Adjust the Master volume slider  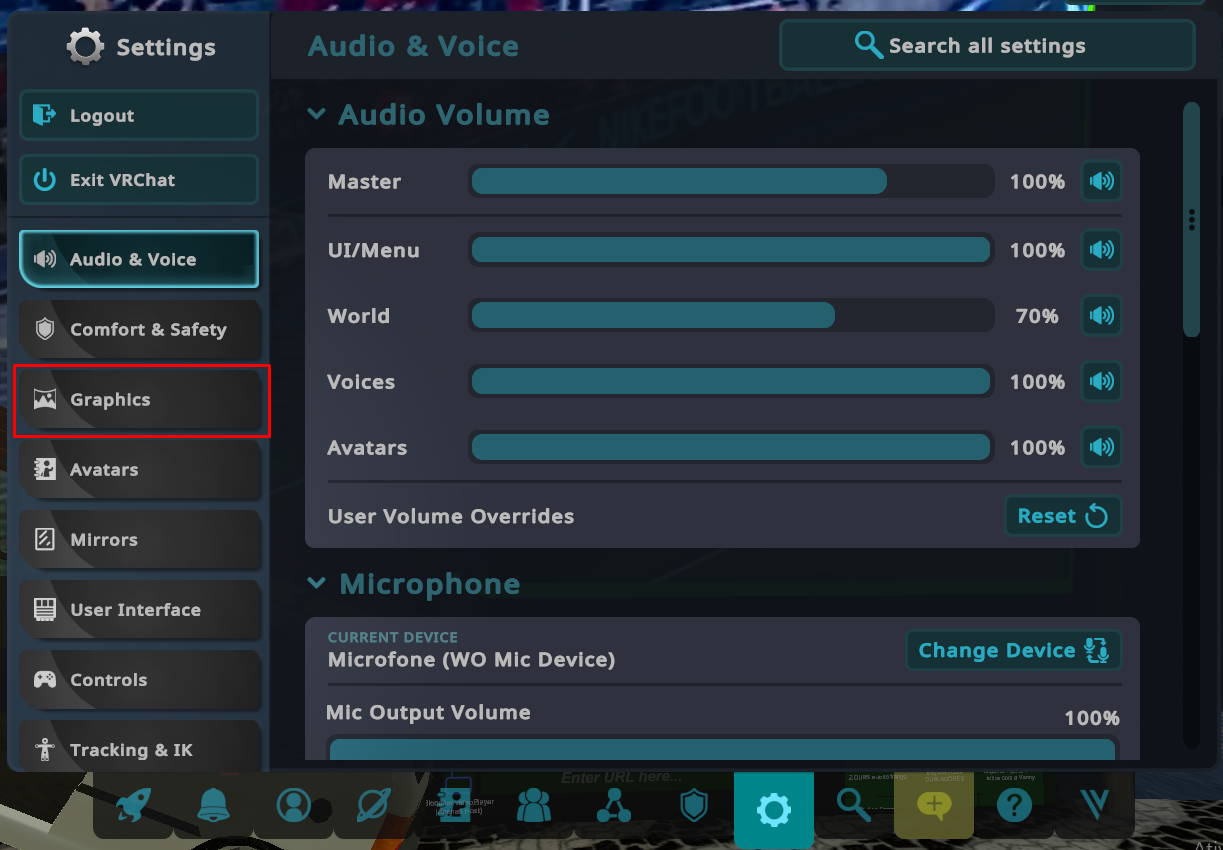(x=731, y=182)
